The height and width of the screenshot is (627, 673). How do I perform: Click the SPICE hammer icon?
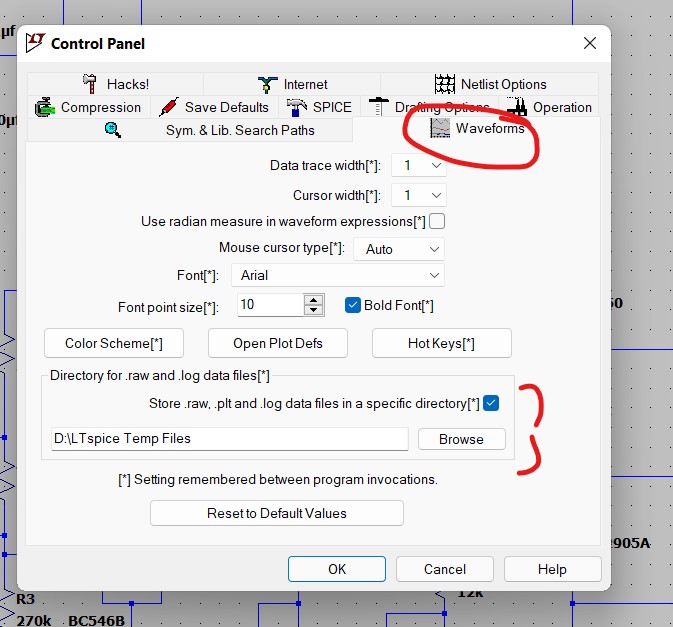click(297, 107)
